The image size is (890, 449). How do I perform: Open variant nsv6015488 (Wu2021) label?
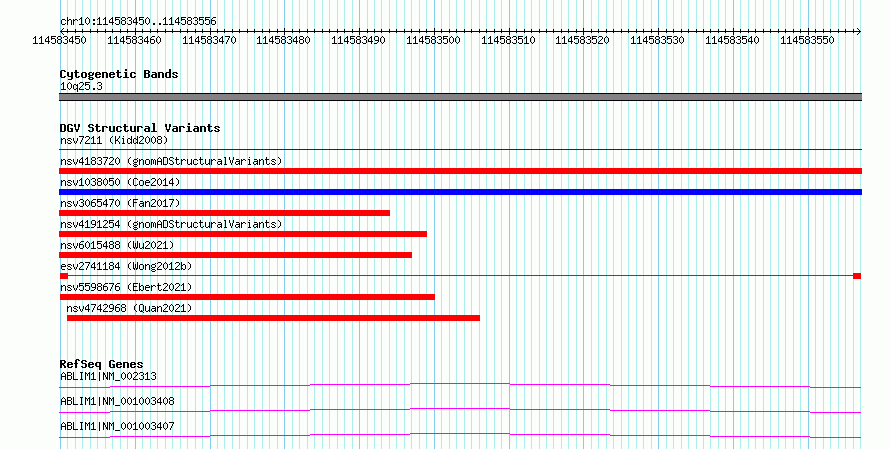tap(117, 245)
